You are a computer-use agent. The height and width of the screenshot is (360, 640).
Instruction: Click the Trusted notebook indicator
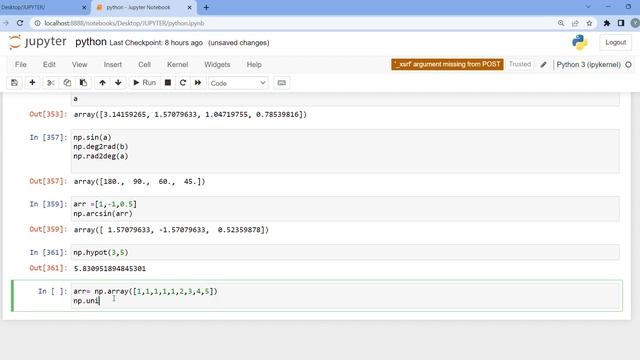click(520, 64)
